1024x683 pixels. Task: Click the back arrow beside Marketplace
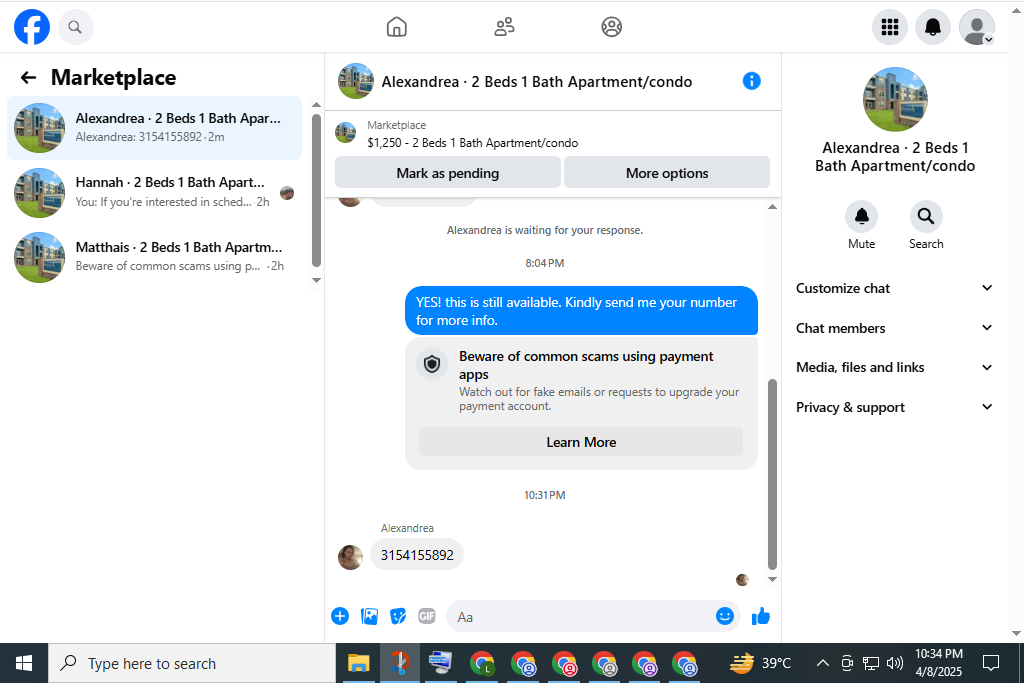point(28,78)
